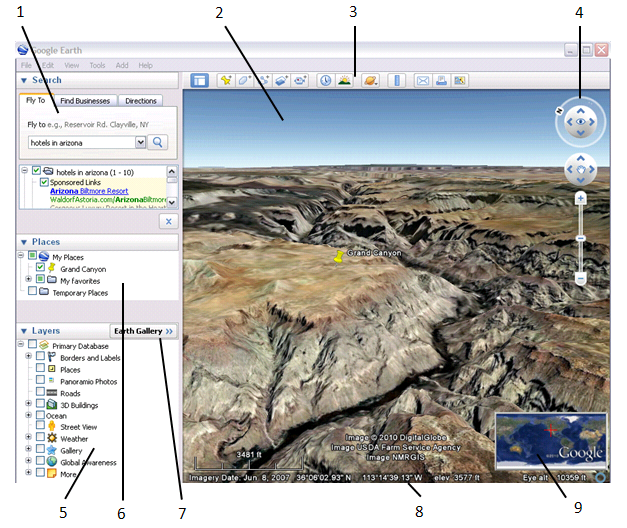
Task: Click the search magnifying glass button
Action: [x=158, y=143]
